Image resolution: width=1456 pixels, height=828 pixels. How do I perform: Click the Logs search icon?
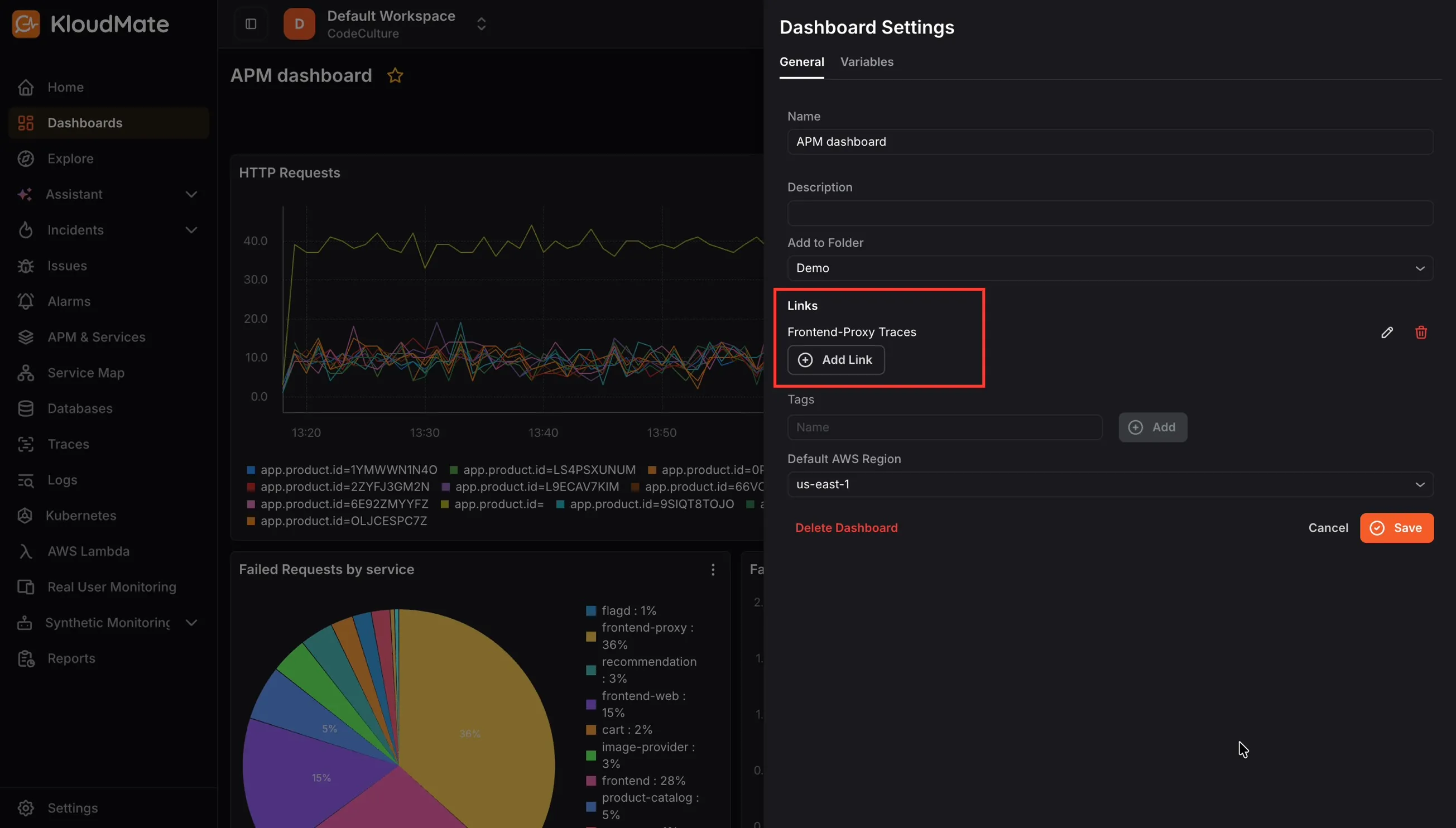coord(26,480)
